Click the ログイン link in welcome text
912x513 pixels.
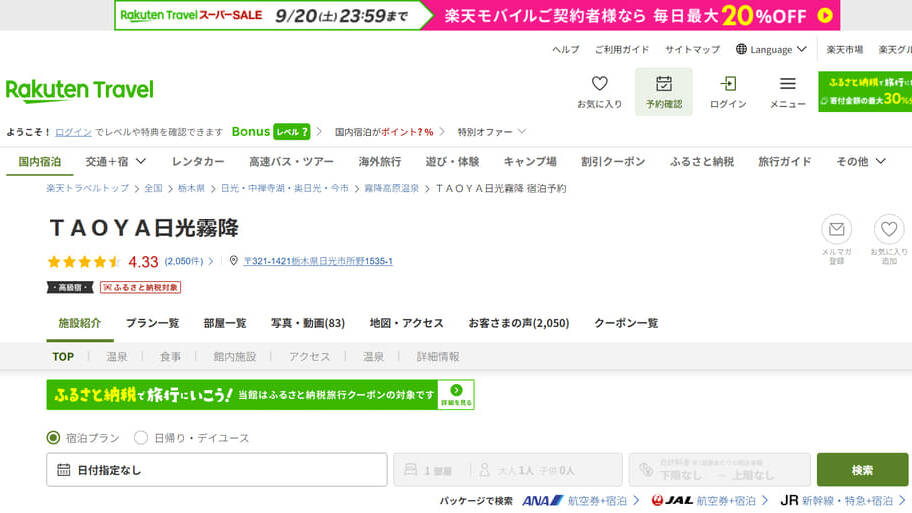tap(73, 132)
